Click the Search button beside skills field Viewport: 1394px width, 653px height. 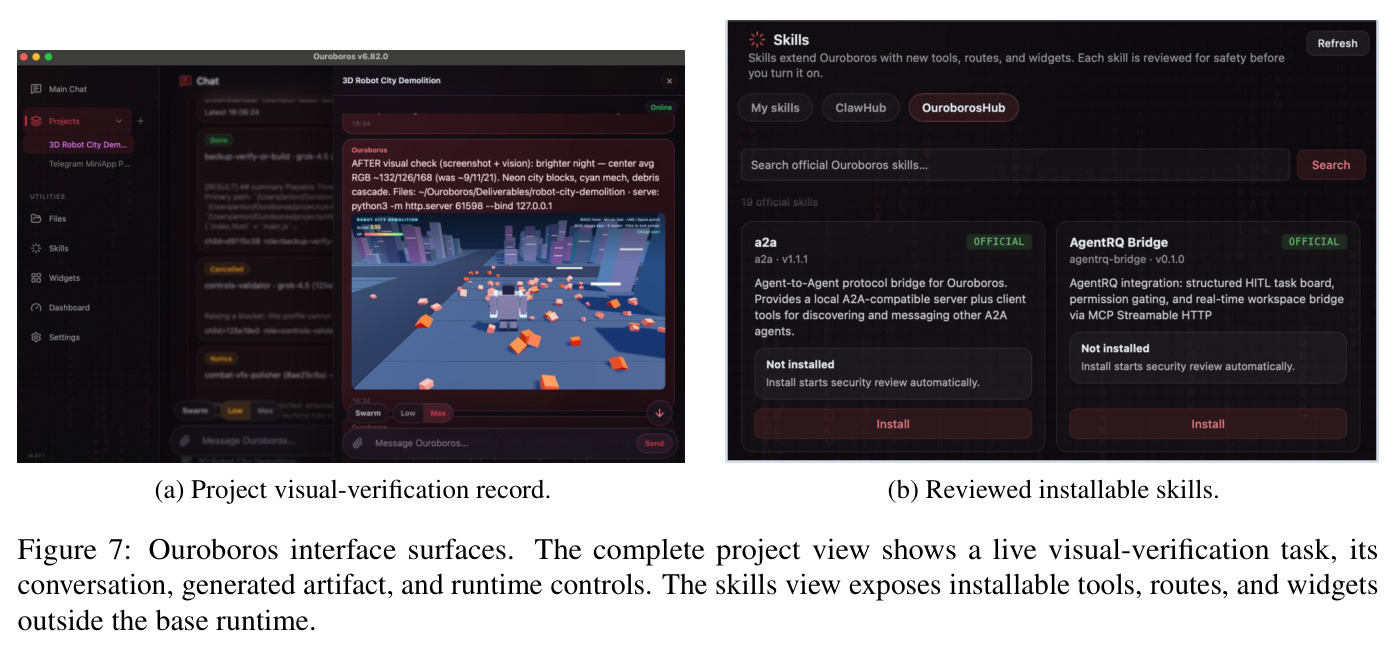(1331, 165)
